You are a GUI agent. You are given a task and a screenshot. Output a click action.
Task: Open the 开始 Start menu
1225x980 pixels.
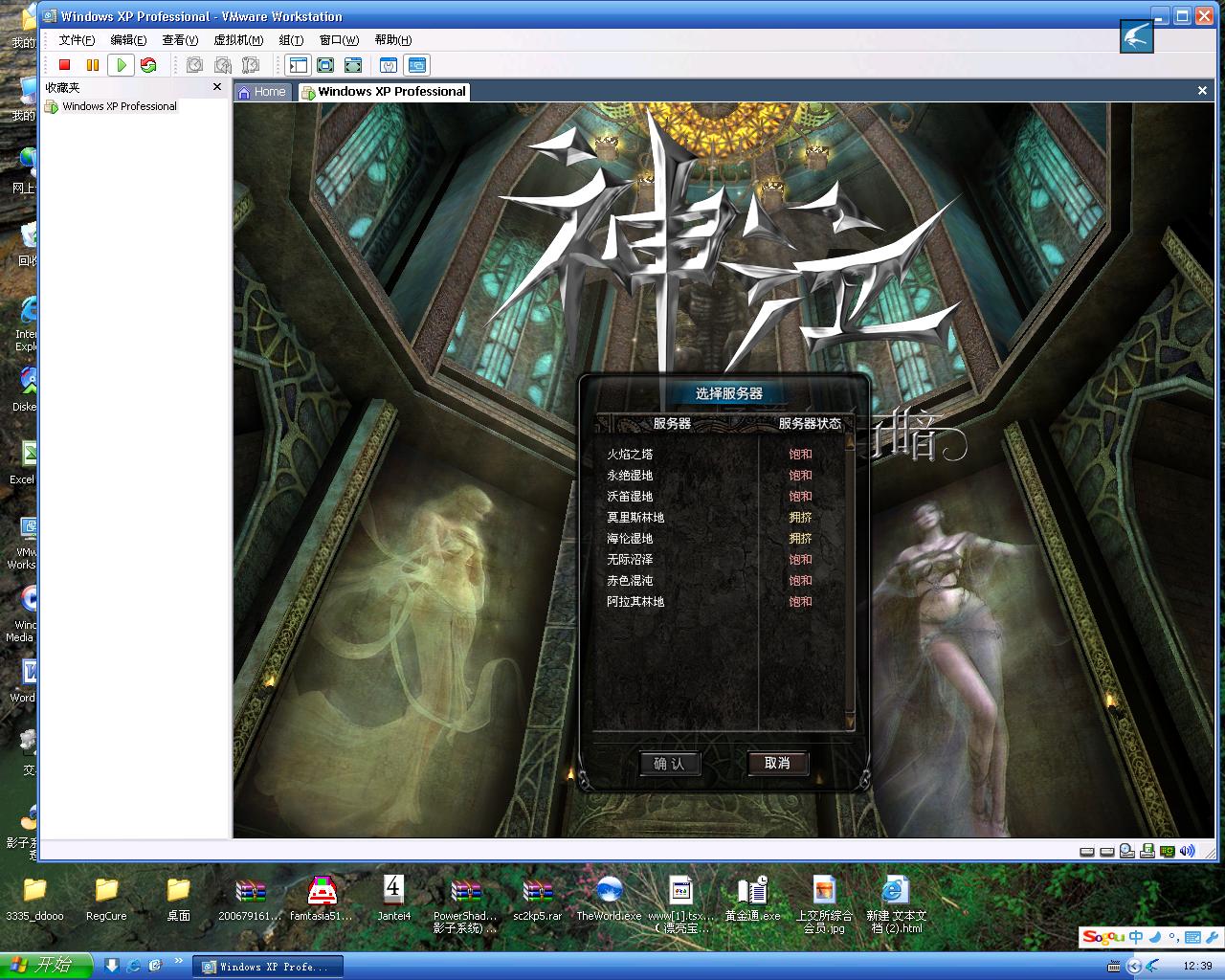(46, 966)
